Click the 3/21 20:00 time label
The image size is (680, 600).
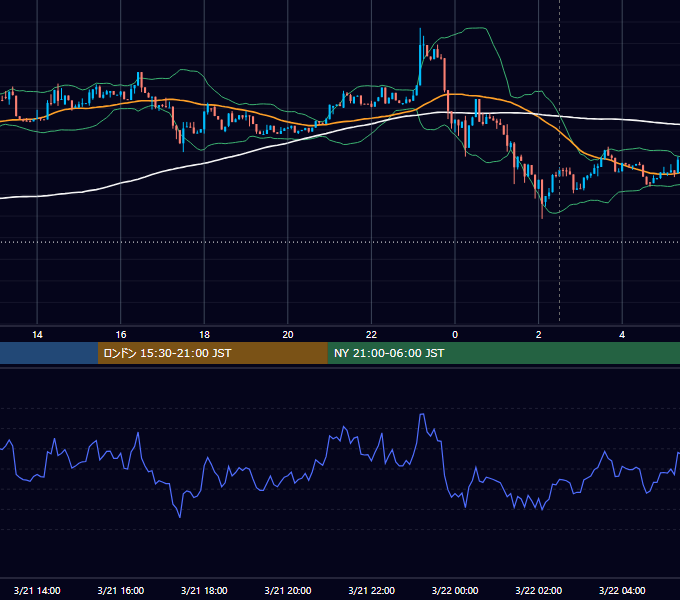[x=288, y=590]
